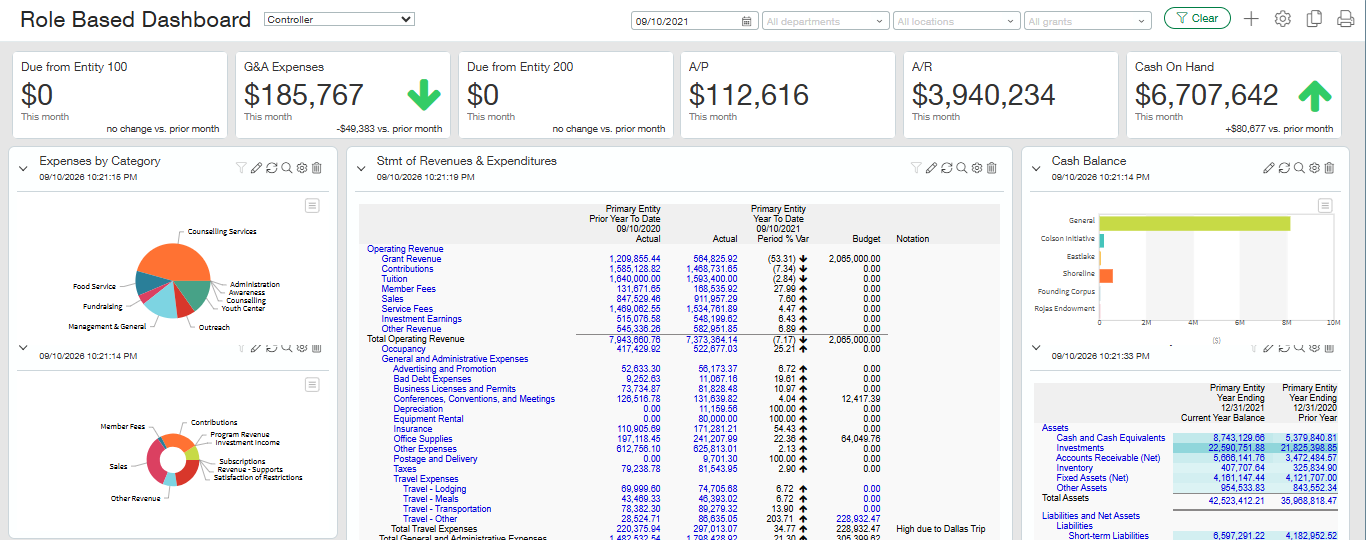Open the All grants dropdown
The image size is (1367, 540).
click(x=1087, y=20)
